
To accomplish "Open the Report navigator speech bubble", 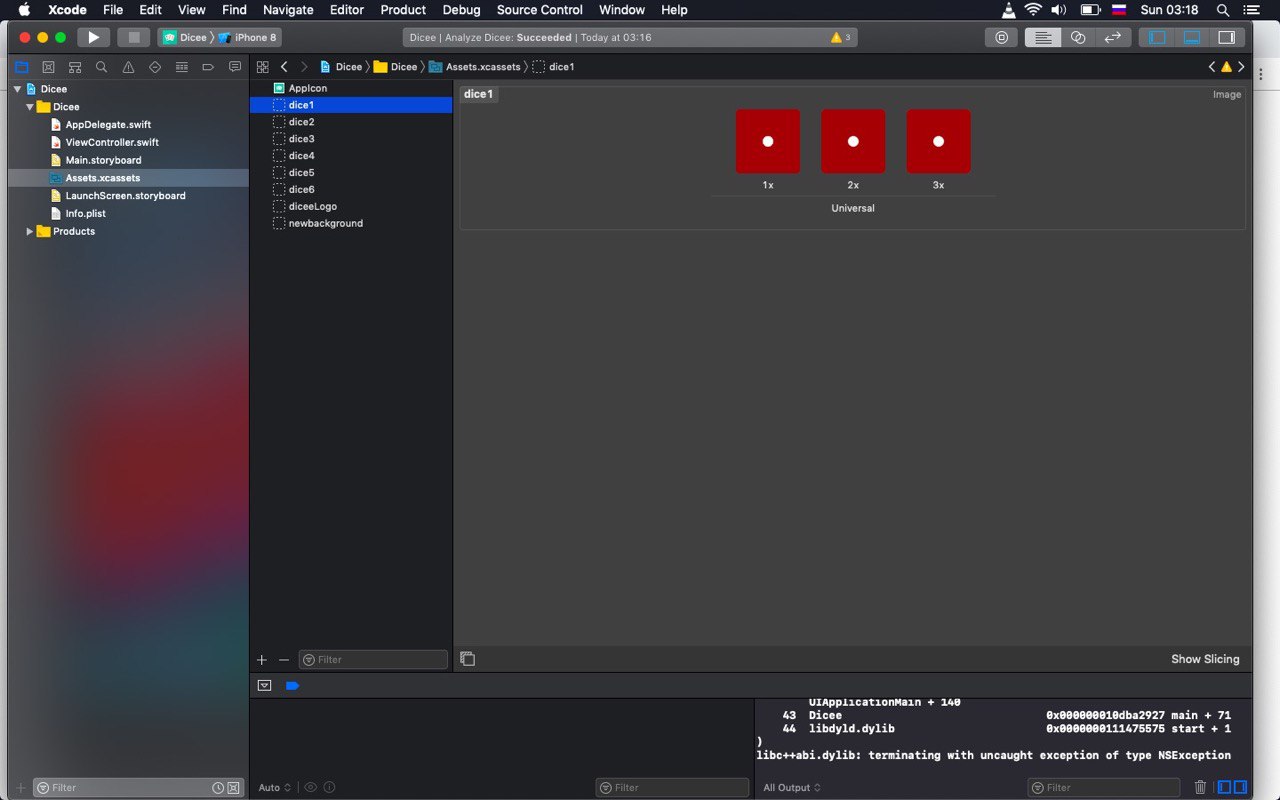I will tap(235, 67).
